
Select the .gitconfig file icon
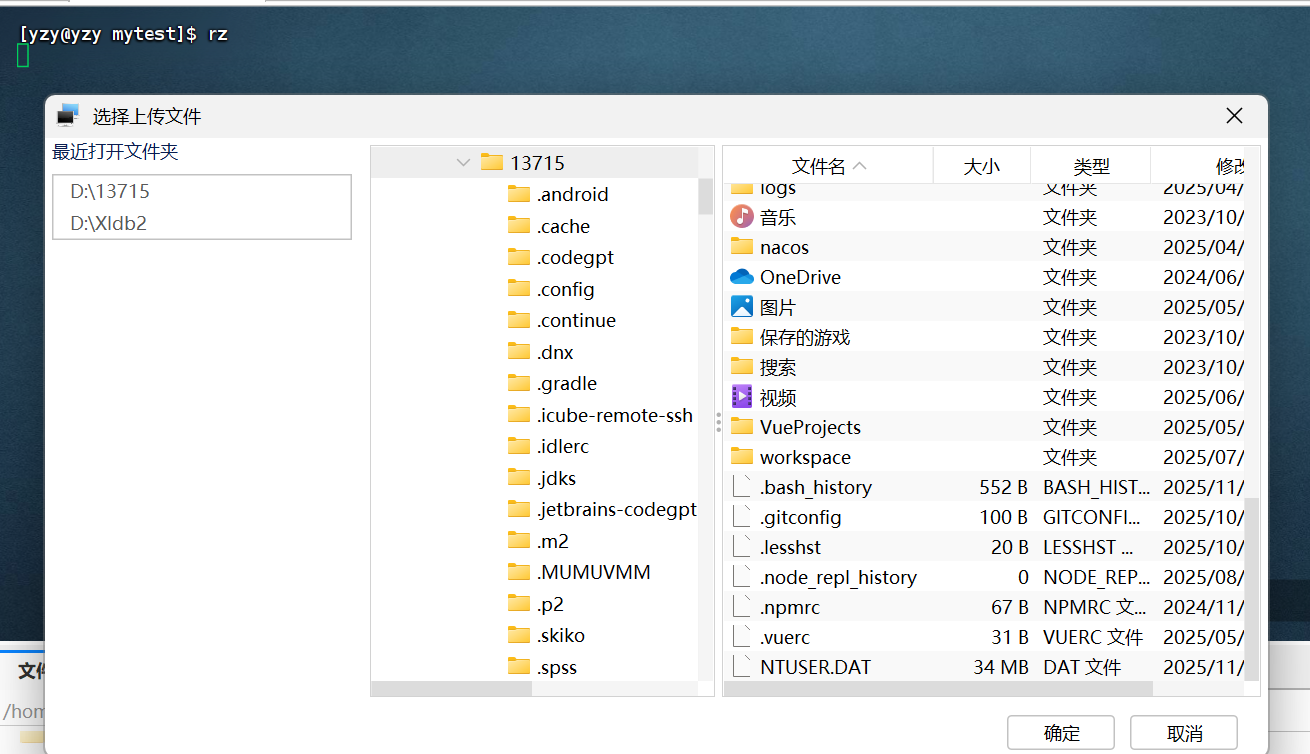[x=741, y=517]
